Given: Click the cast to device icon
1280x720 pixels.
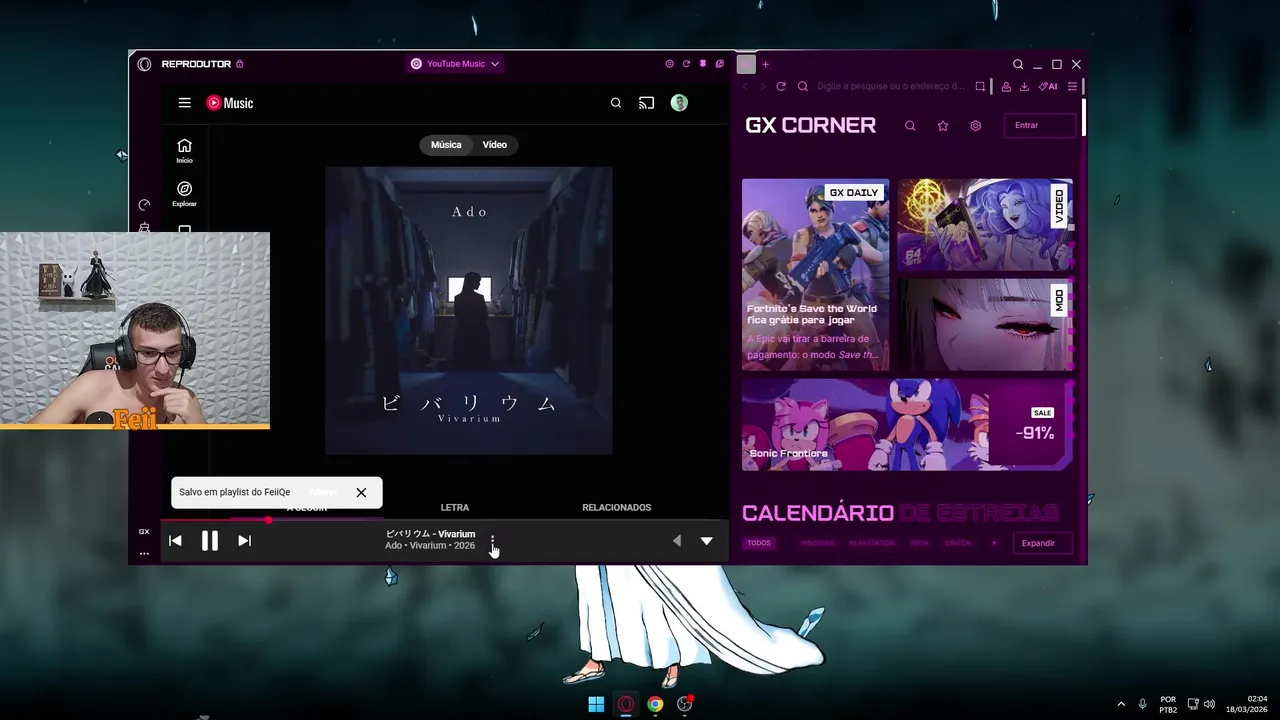Looking at the screenshot, I should pyautogui.click(x=647, y=103).
